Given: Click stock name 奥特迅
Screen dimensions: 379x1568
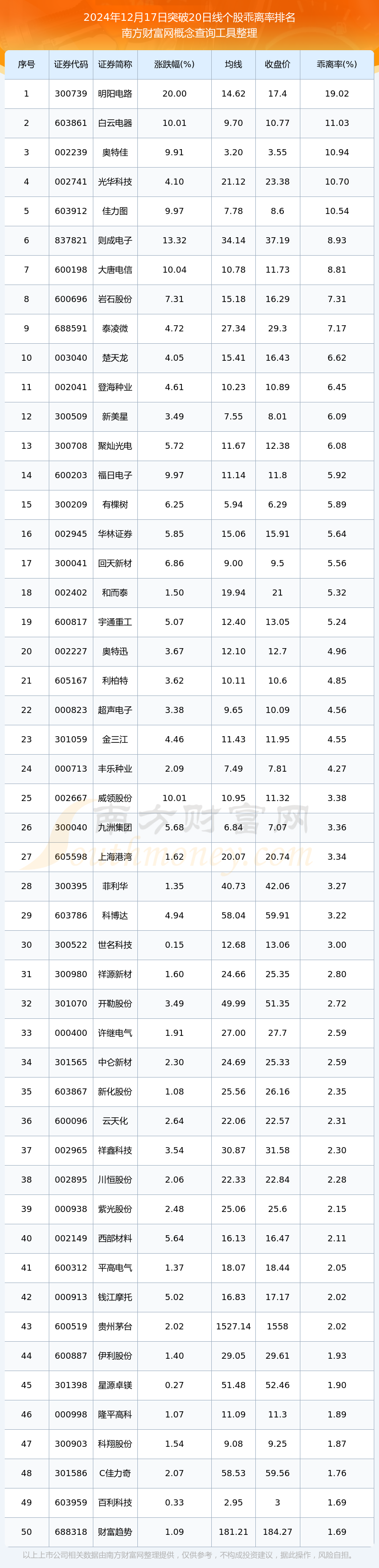Looking at the screenshot, I should (x=115, y=651).
